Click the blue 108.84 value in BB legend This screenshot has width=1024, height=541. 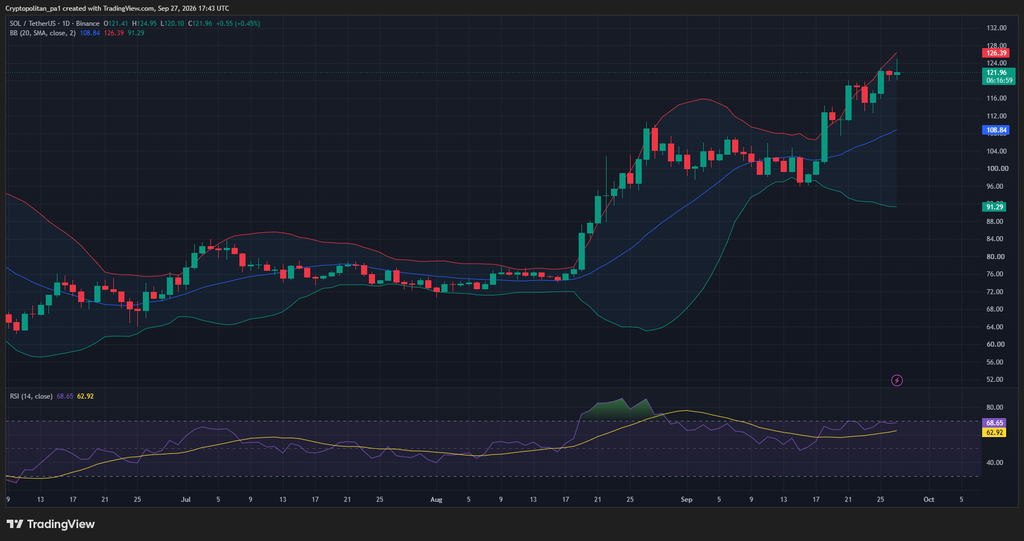click(90, 33)
